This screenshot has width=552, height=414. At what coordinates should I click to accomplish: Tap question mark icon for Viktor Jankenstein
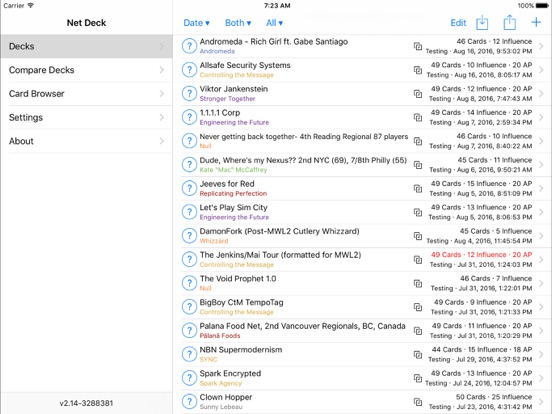(189, 94)
